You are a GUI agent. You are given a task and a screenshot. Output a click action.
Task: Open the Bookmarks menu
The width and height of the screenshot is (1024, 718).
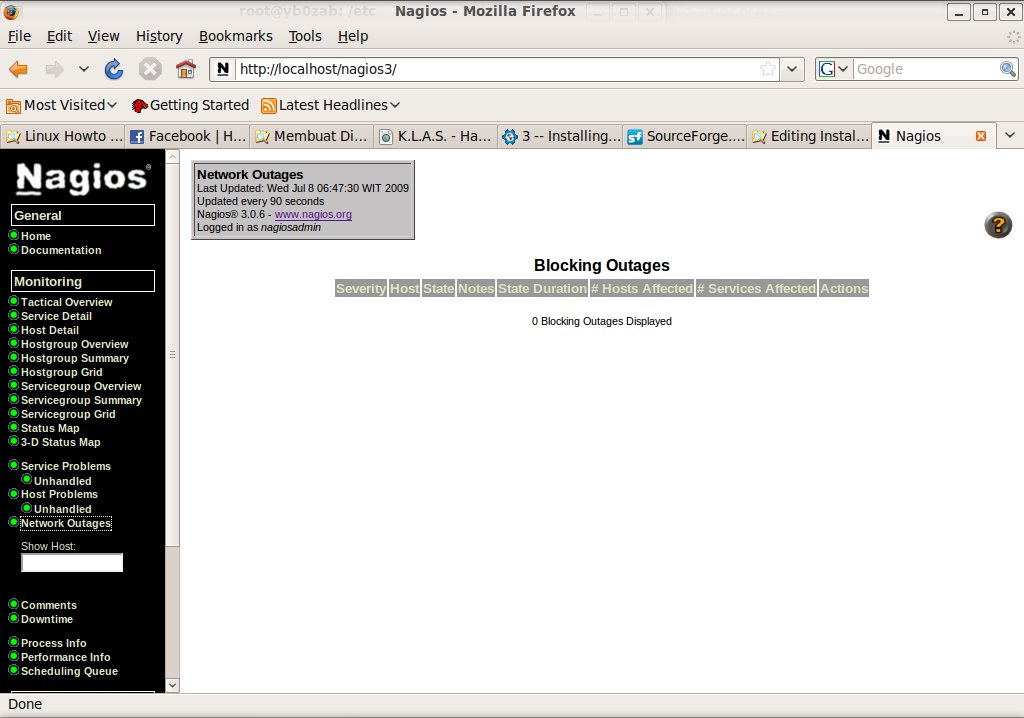pos(235,36)
